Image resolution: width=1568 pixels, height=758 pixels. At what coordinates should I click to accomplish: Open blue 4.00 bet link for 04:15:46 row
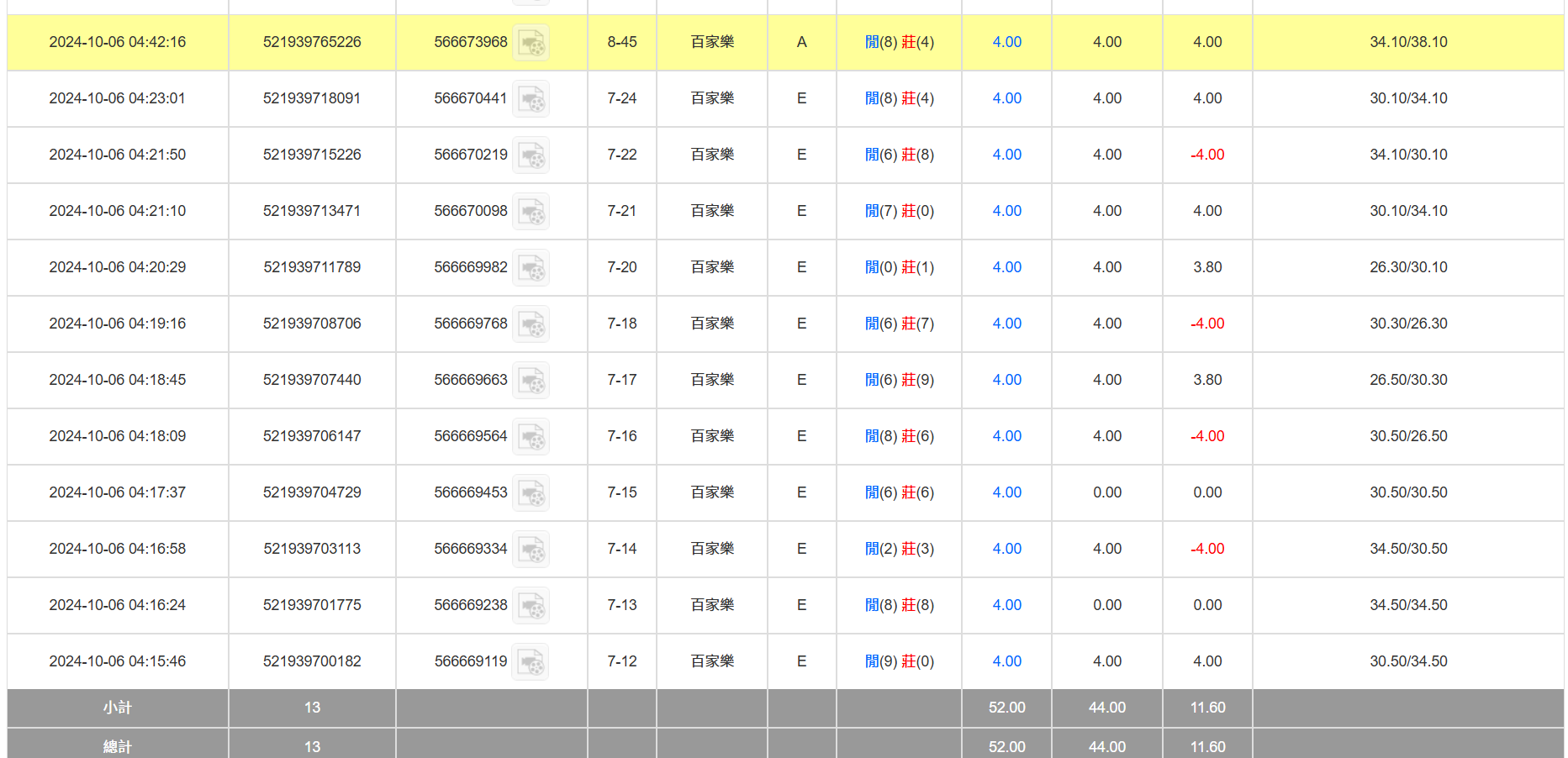point(1006,661)
